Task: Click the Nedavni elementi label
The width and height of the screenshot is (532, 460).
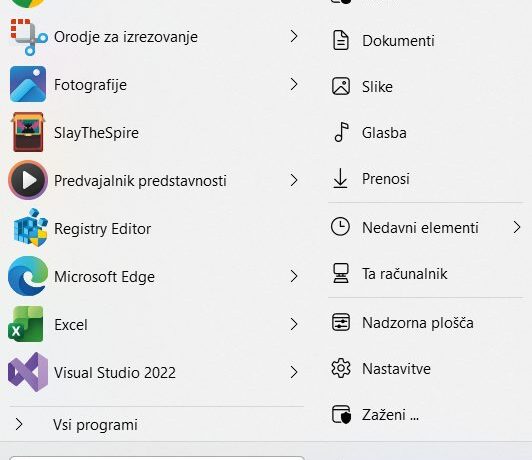Action: click(420, 227)
